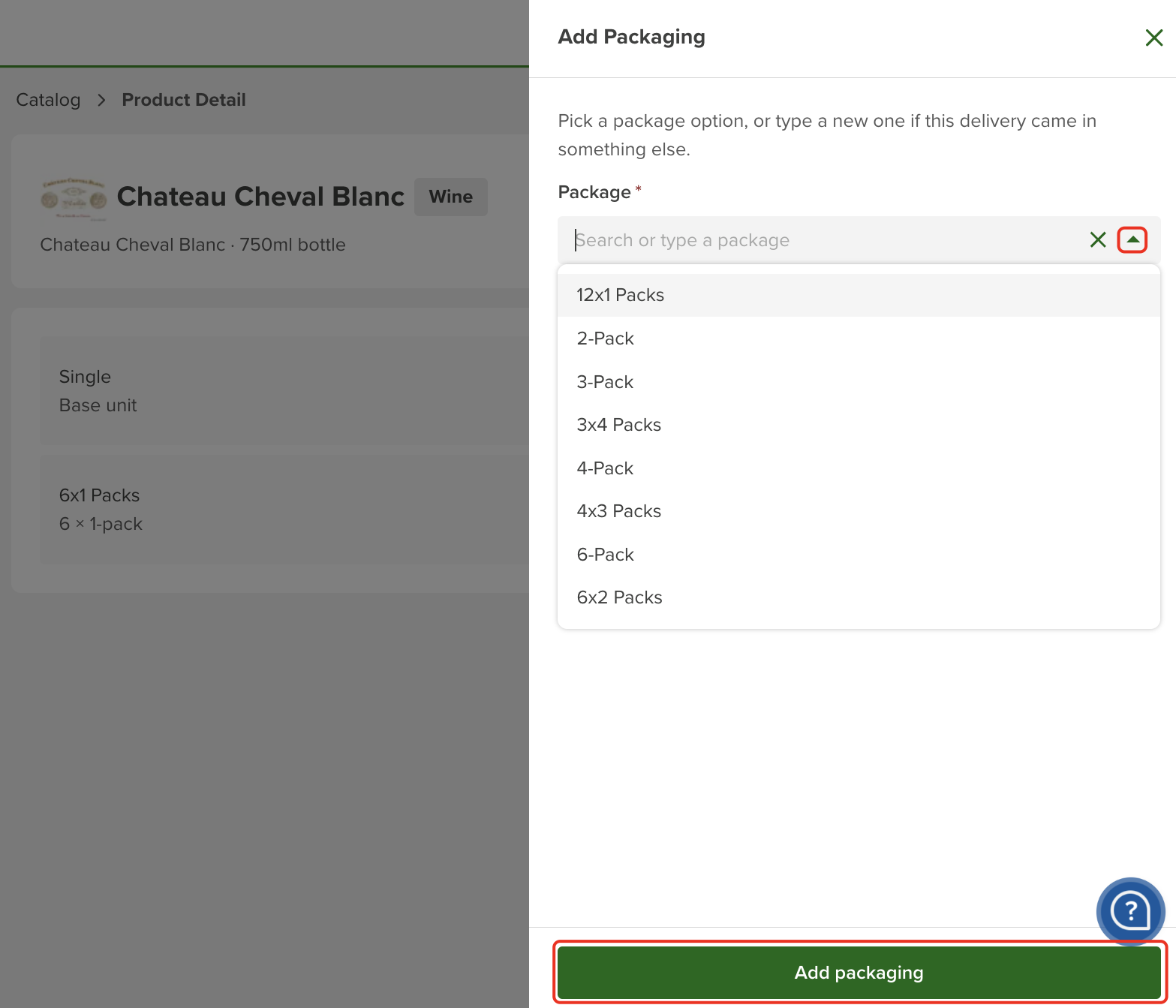Select the 4x3 Packs option
Image resolution: width=1176 pixels, height=1008 pixels.
(x=859, y=511)
